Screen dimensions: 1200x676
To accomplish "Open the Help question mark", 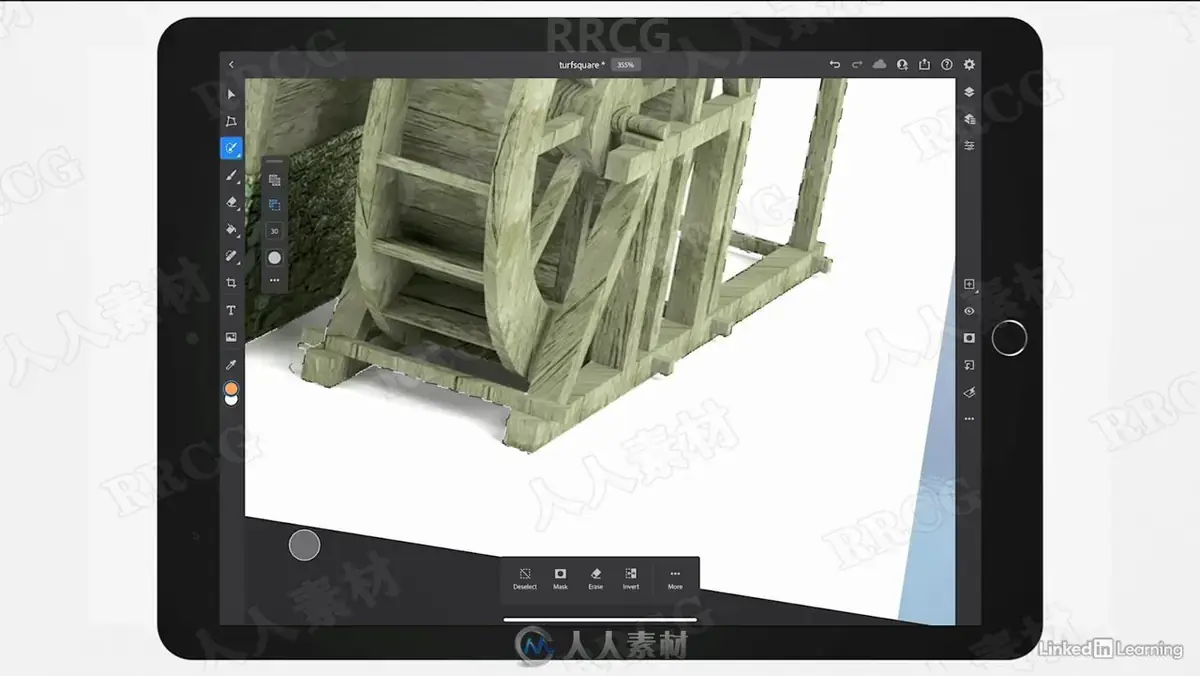I will 947,64.
